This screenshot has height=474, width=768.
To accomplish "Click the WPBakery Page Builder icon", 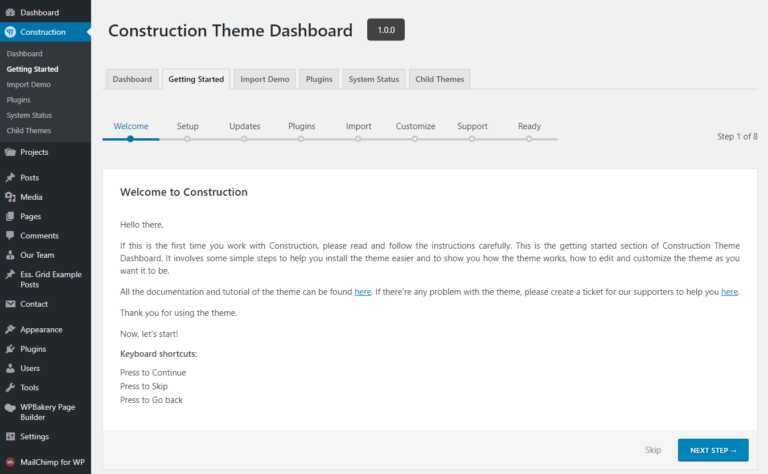I will tap(10, 407).
